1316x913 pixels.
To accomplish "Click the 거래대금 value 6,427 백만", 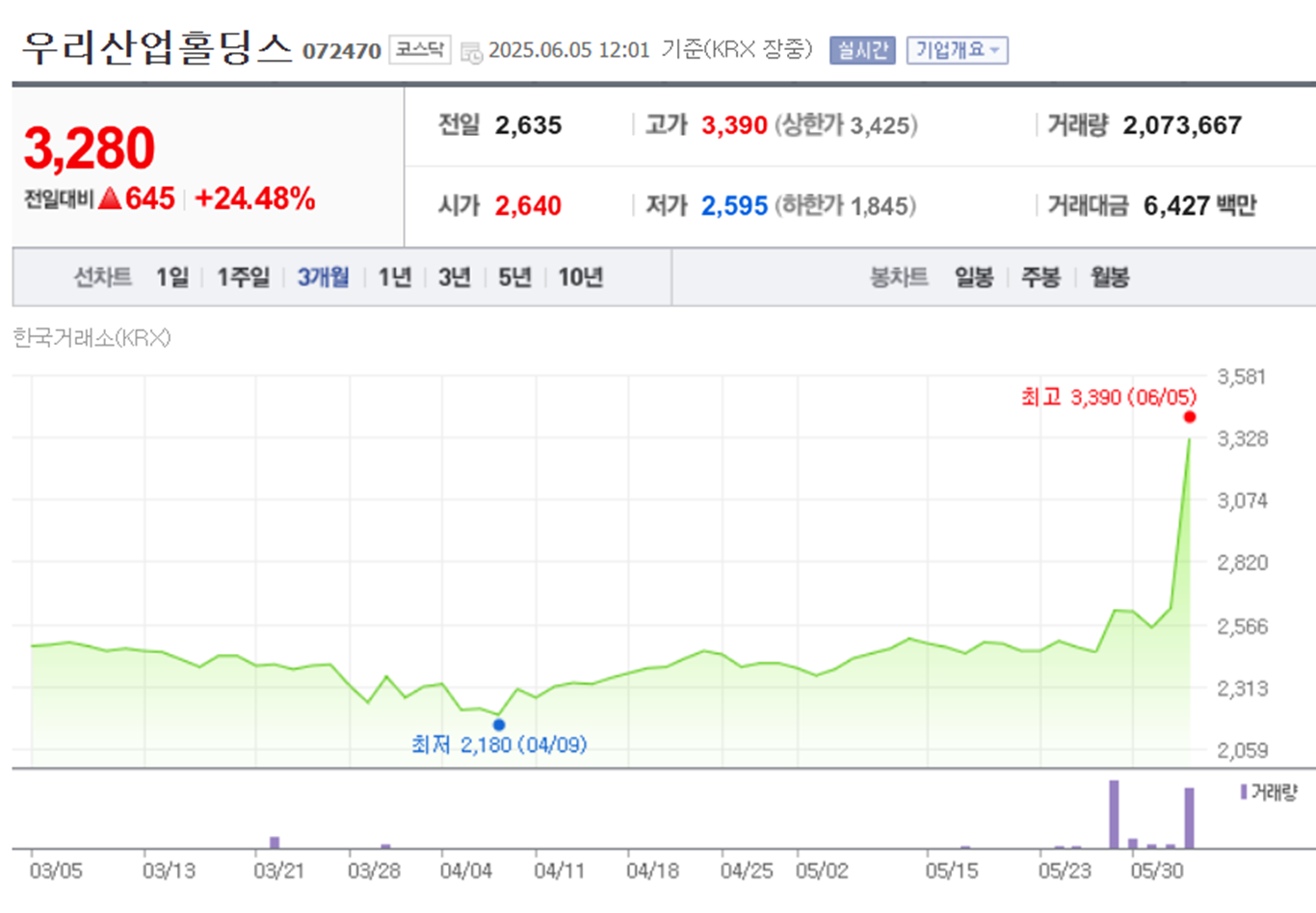I will (1199, 206).
